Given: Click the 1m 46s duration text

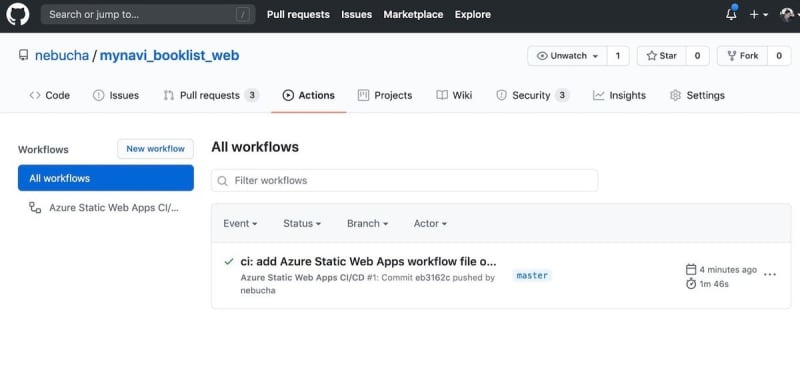Looking at the screenshot, I should [x=714, y=284].
